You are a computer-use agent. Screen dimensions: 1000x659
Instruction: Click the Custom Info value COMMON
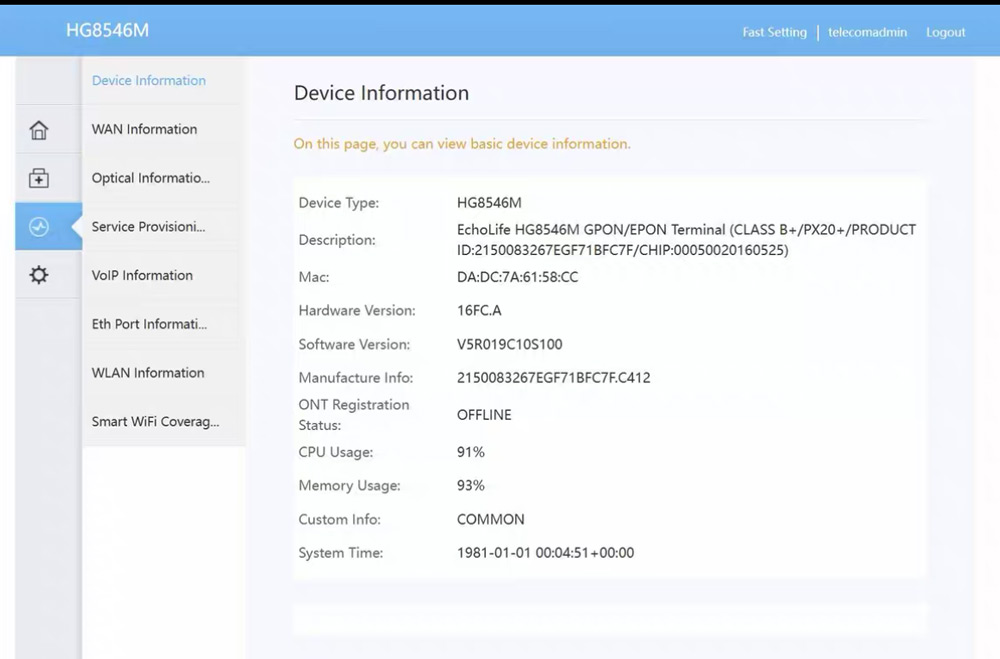pyautogui.click(x=490, y=519)
